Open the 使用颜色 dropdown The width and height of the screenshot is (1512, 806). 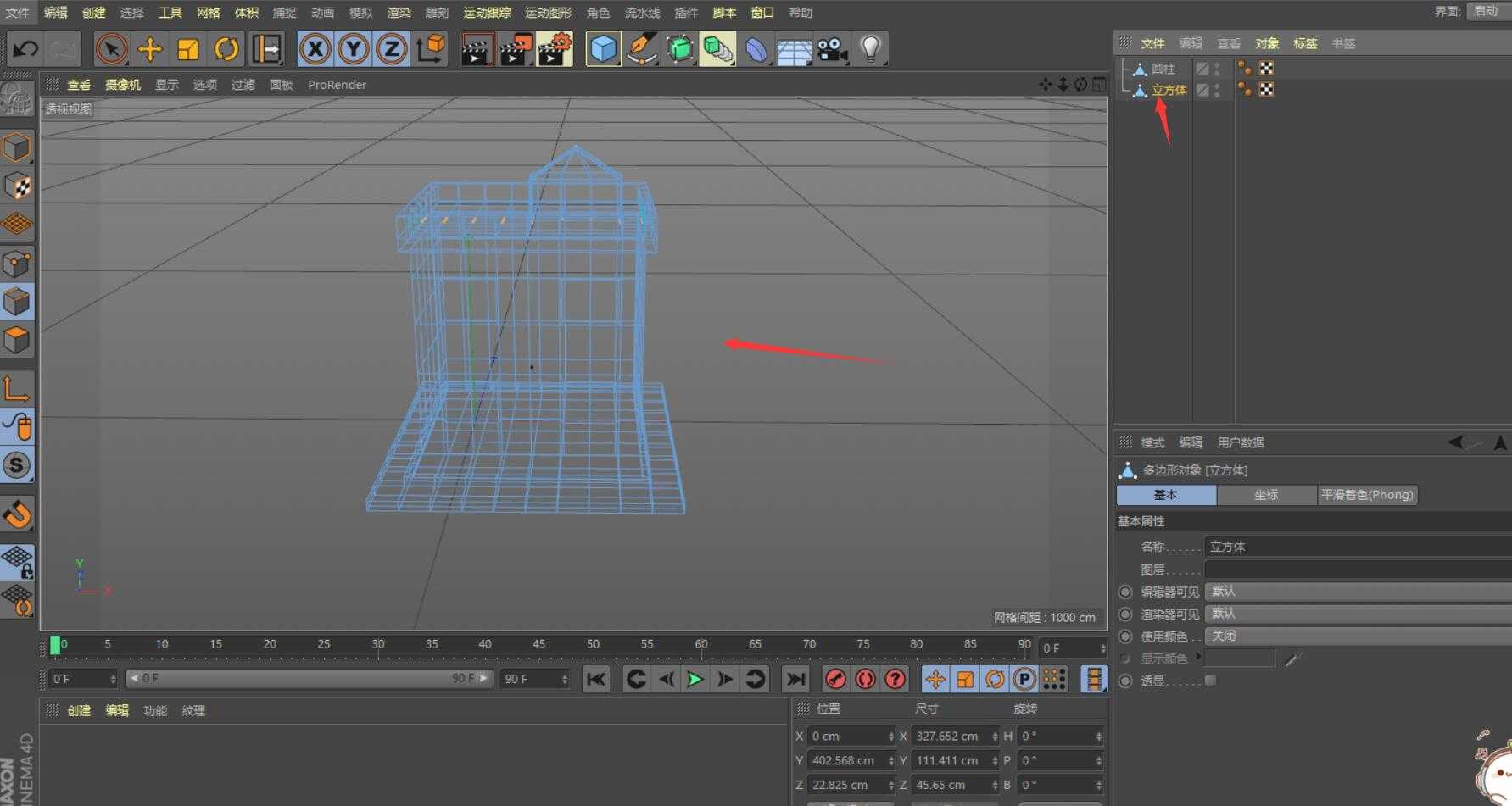[1357, 636]
